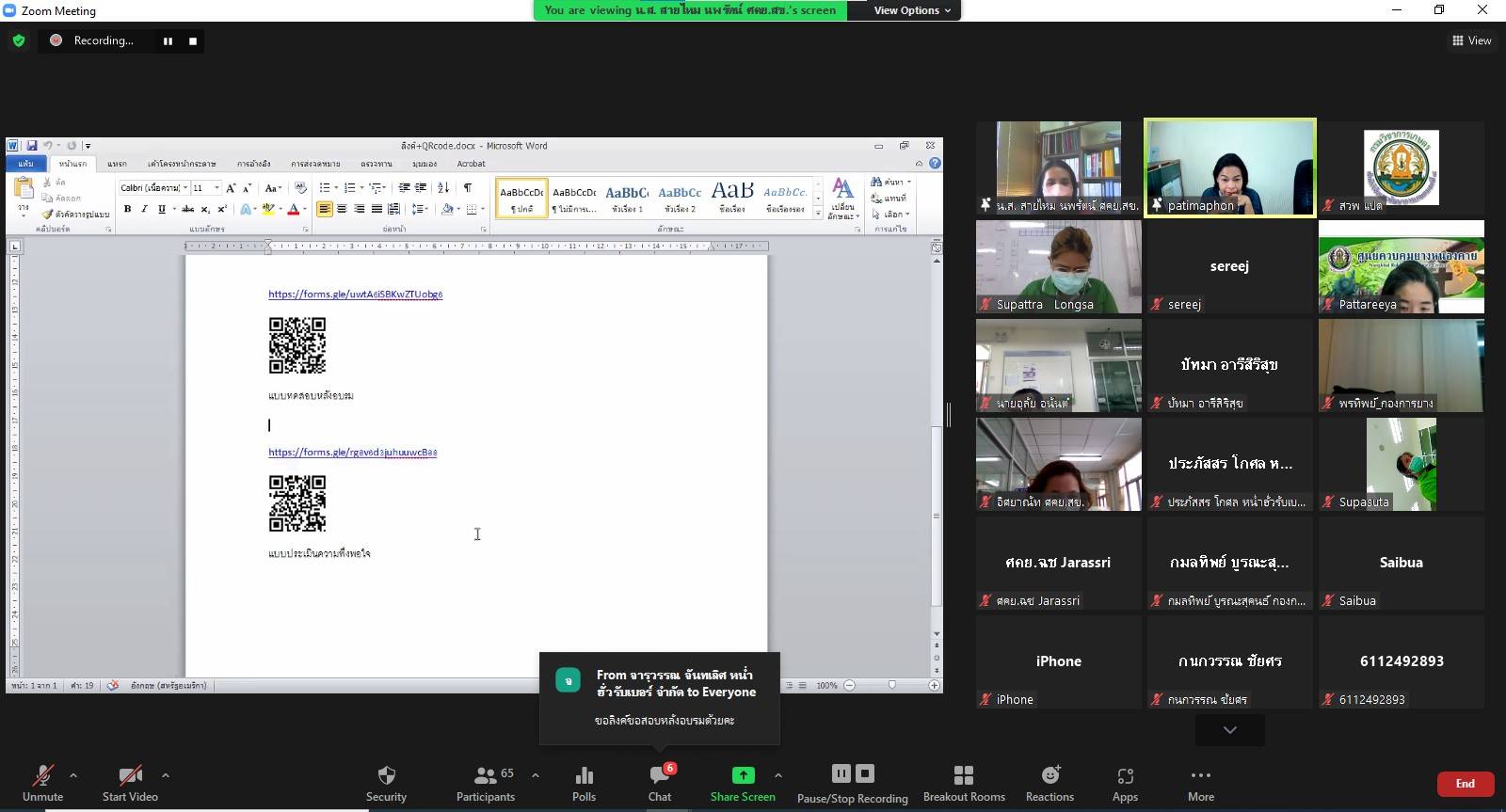Select patimaphon's video thumbnail
Image resolution: width=1506 pixels, height=812 pixels.
1230,167
